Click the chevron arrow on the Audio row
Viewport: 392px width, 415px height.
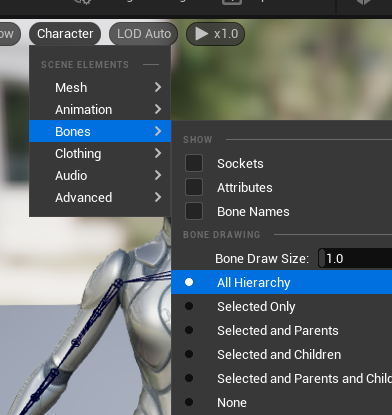[x=158, y=175]
